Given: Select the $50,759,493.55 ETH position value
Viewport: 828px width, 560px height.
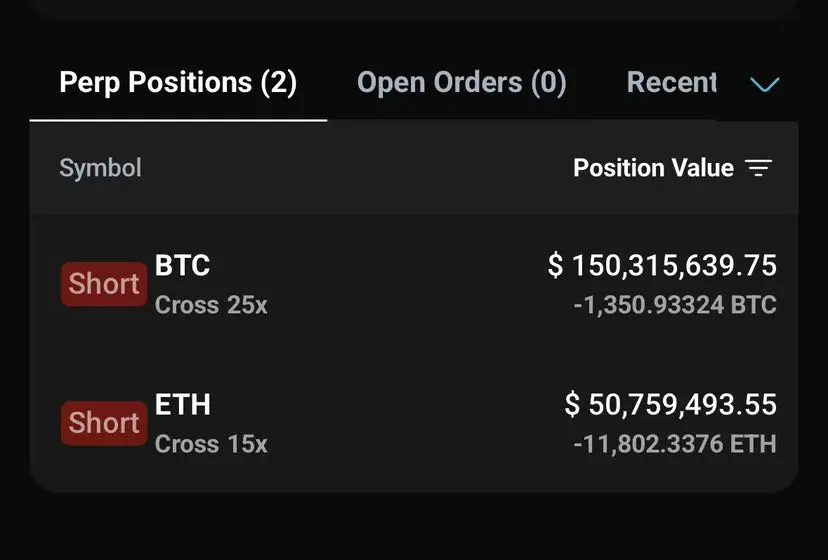Looking at the screenshot, I should click(x=671, y=405).
